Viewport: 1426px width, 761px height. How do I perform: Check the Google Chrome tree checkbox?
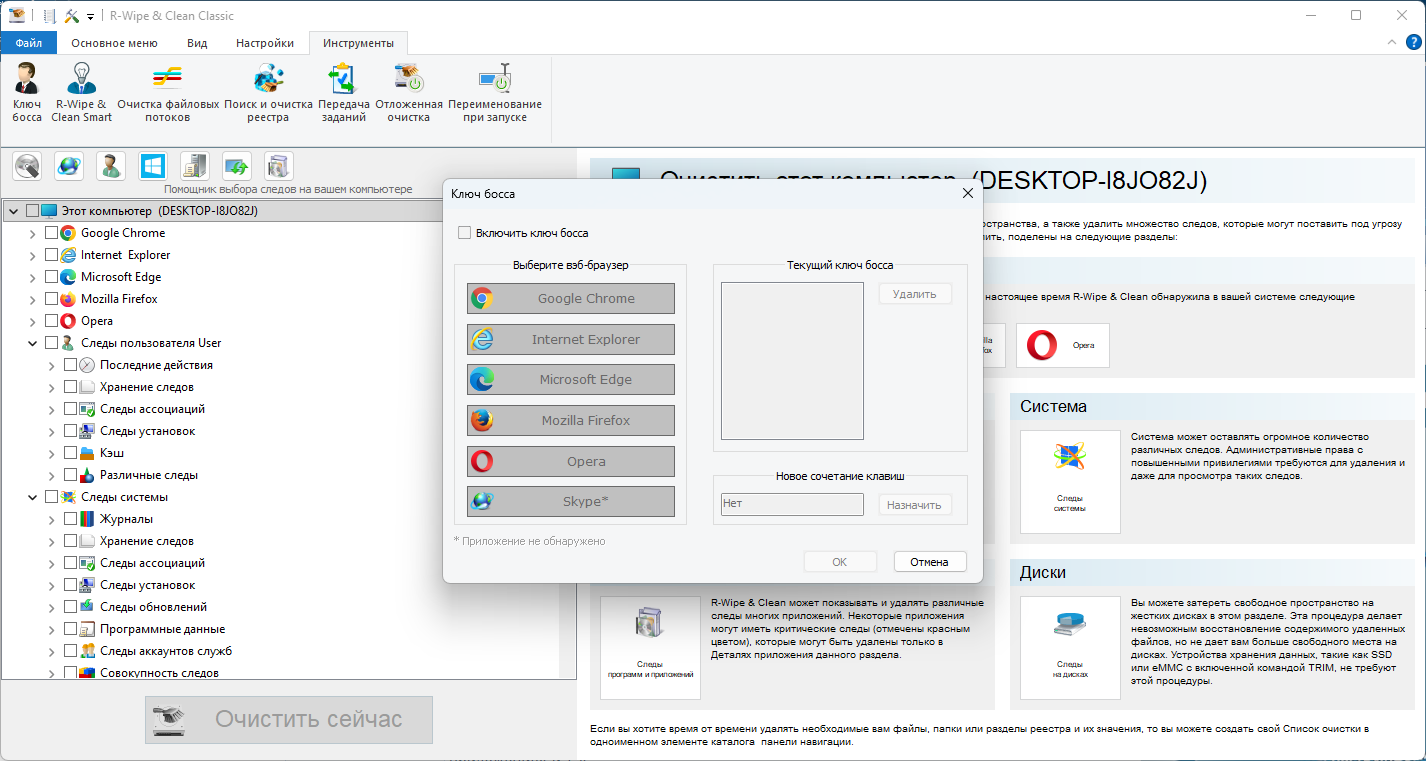[52, 233]
